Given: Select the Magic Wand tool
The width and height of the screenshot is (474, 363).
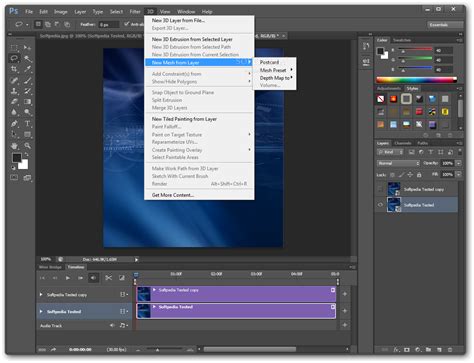Looking at the screenshot, I should 27,59.
